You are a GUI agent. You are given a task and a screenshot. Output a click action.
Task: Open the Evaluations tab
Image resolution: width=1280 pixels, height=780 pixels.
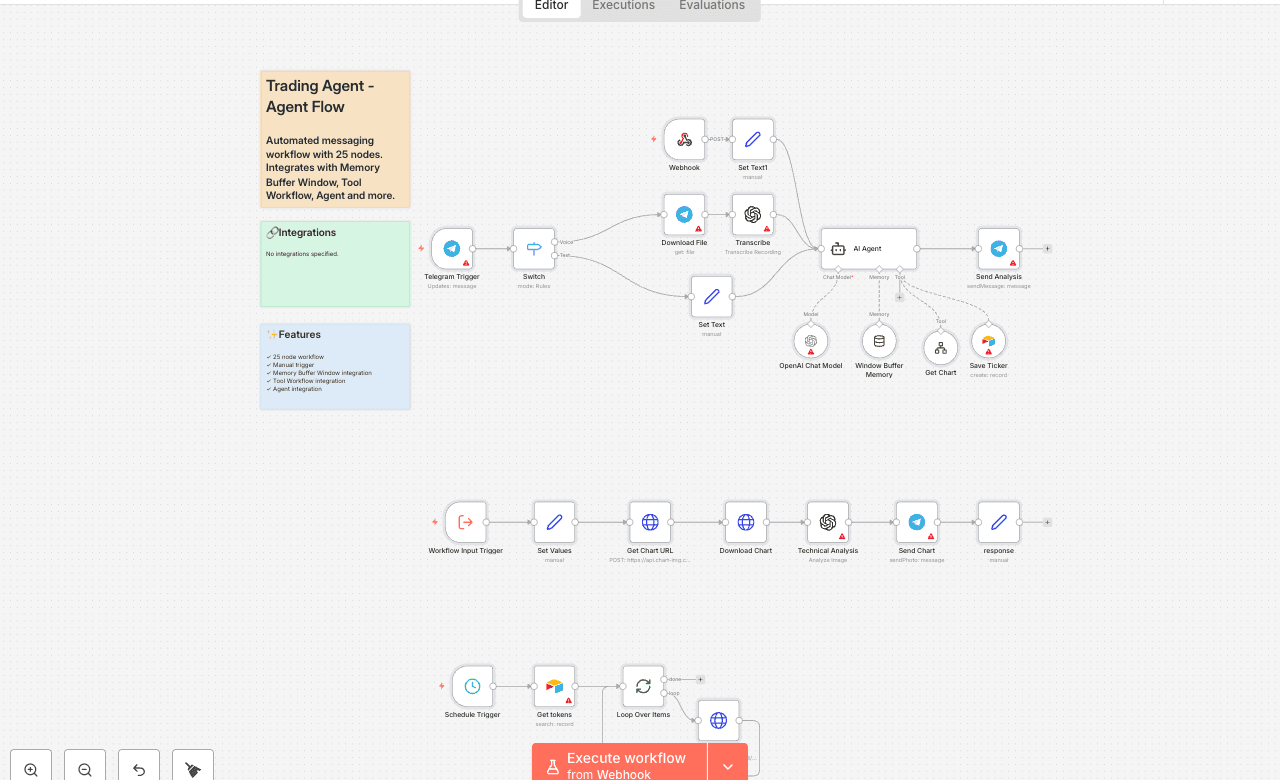point(711,6)
